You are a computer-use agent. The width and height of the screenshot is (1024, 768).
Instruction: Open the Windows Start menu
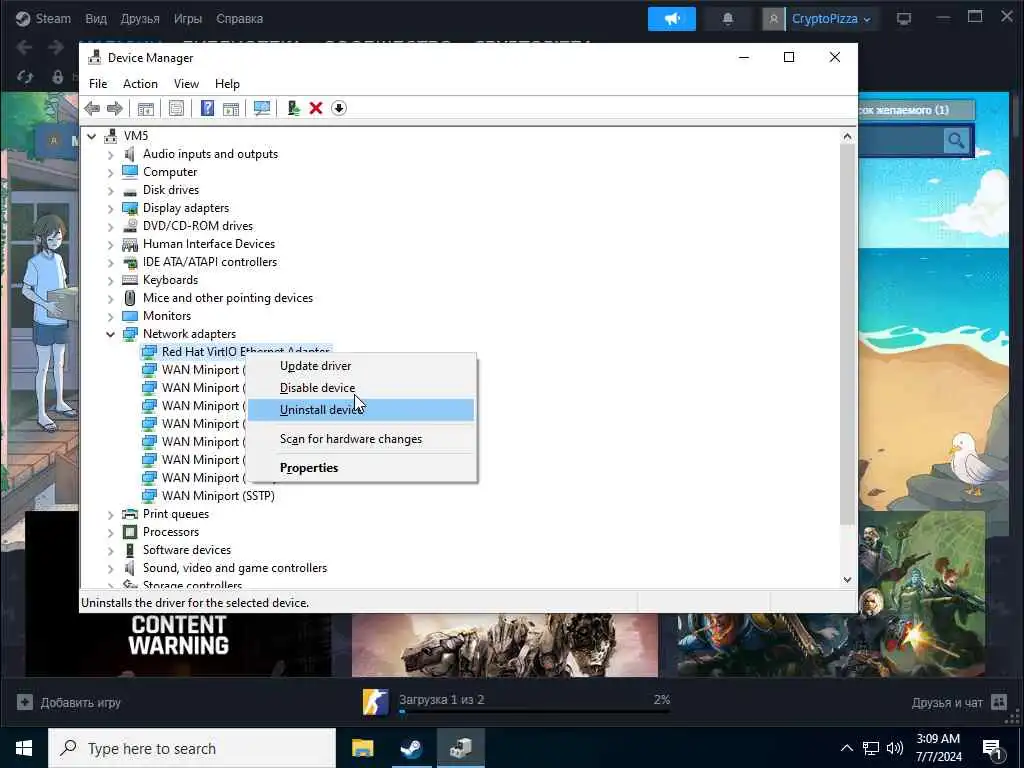pyautogui.click(x=24, y=748)
